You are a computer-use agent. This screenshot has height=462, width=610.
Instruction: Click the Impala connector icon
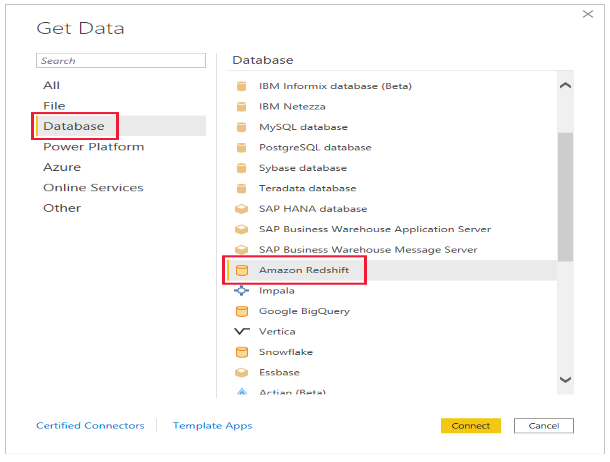[x=240, y=291]
